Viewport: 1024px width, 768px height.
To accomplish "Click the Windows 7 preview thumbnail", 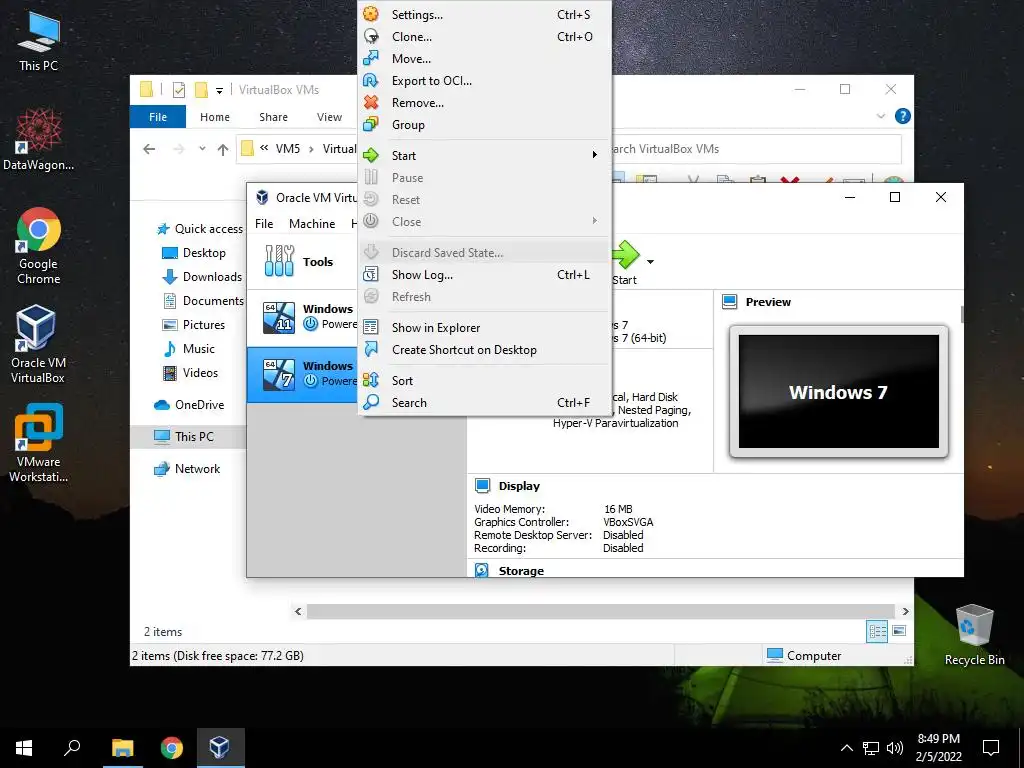I will 839,391.
